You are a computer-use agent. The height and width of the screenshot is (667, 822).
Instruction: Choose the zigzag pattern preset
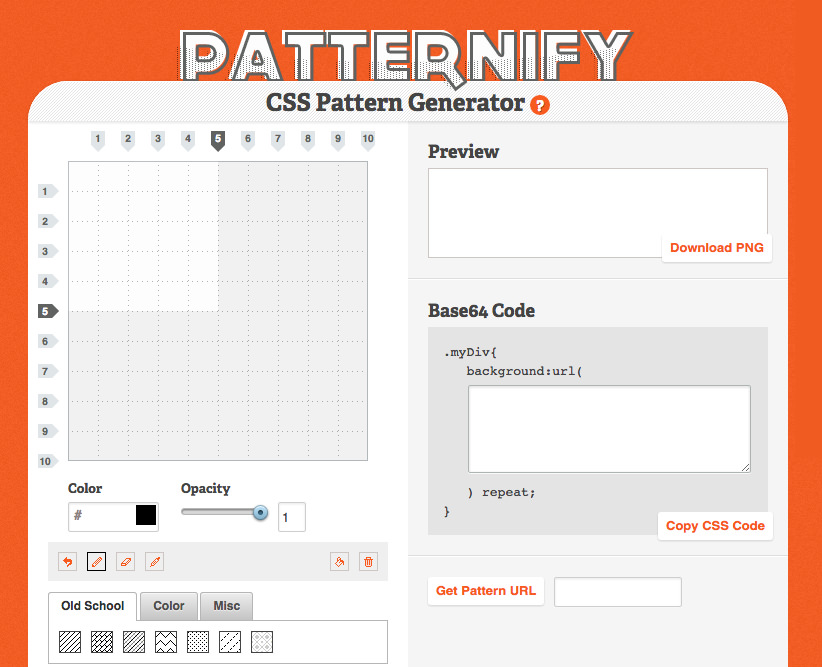point(166,642)
